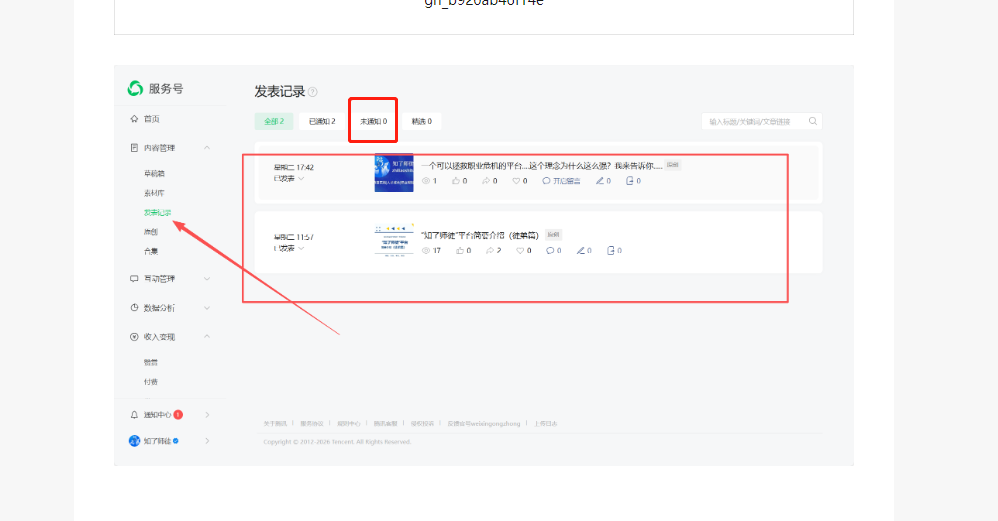The height and width of the screenshot is (521, 998).
Task: Open 合集 under 内容管理
Action: coord(151,251)
